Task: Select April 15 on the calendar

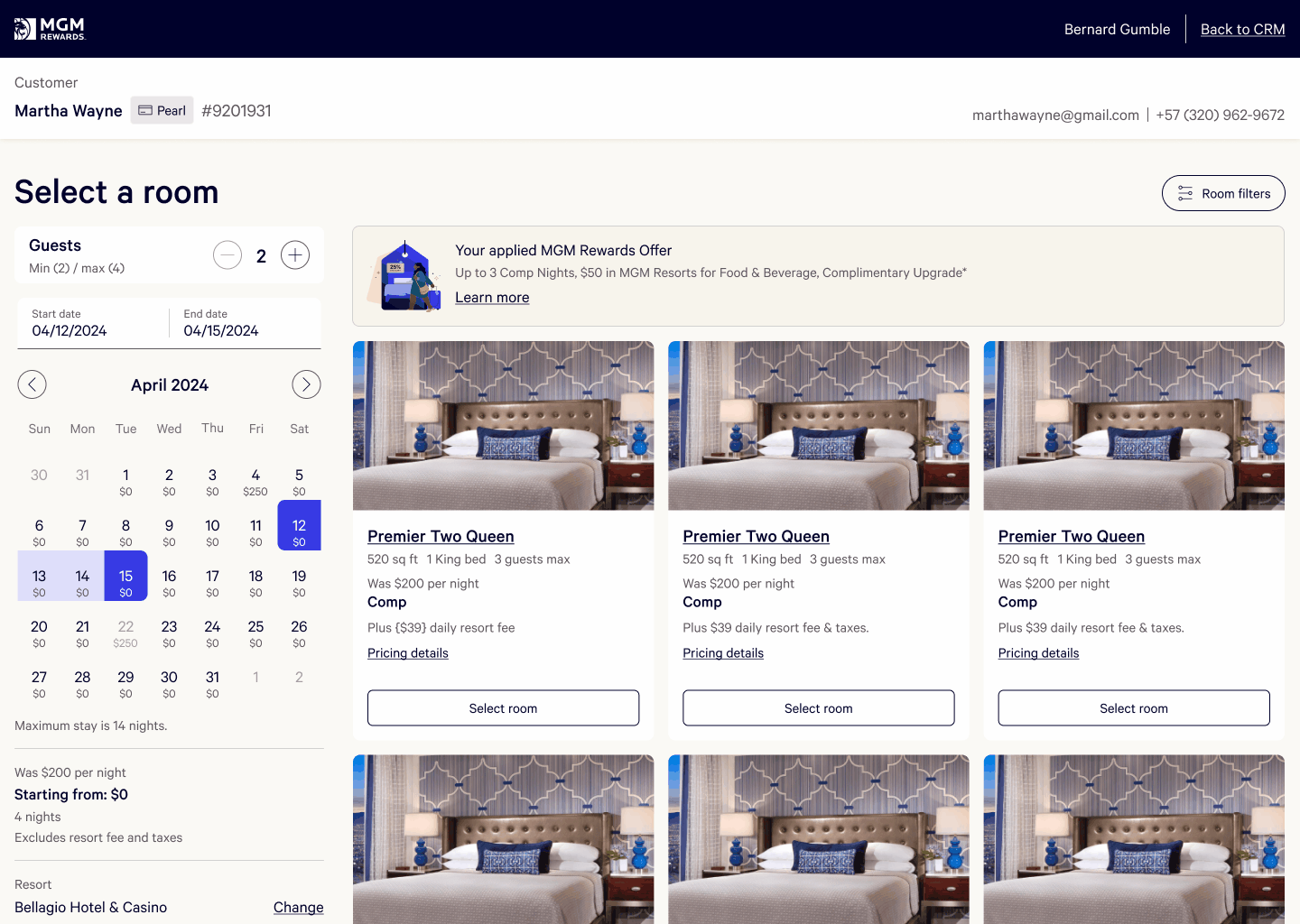Action: 126,576
